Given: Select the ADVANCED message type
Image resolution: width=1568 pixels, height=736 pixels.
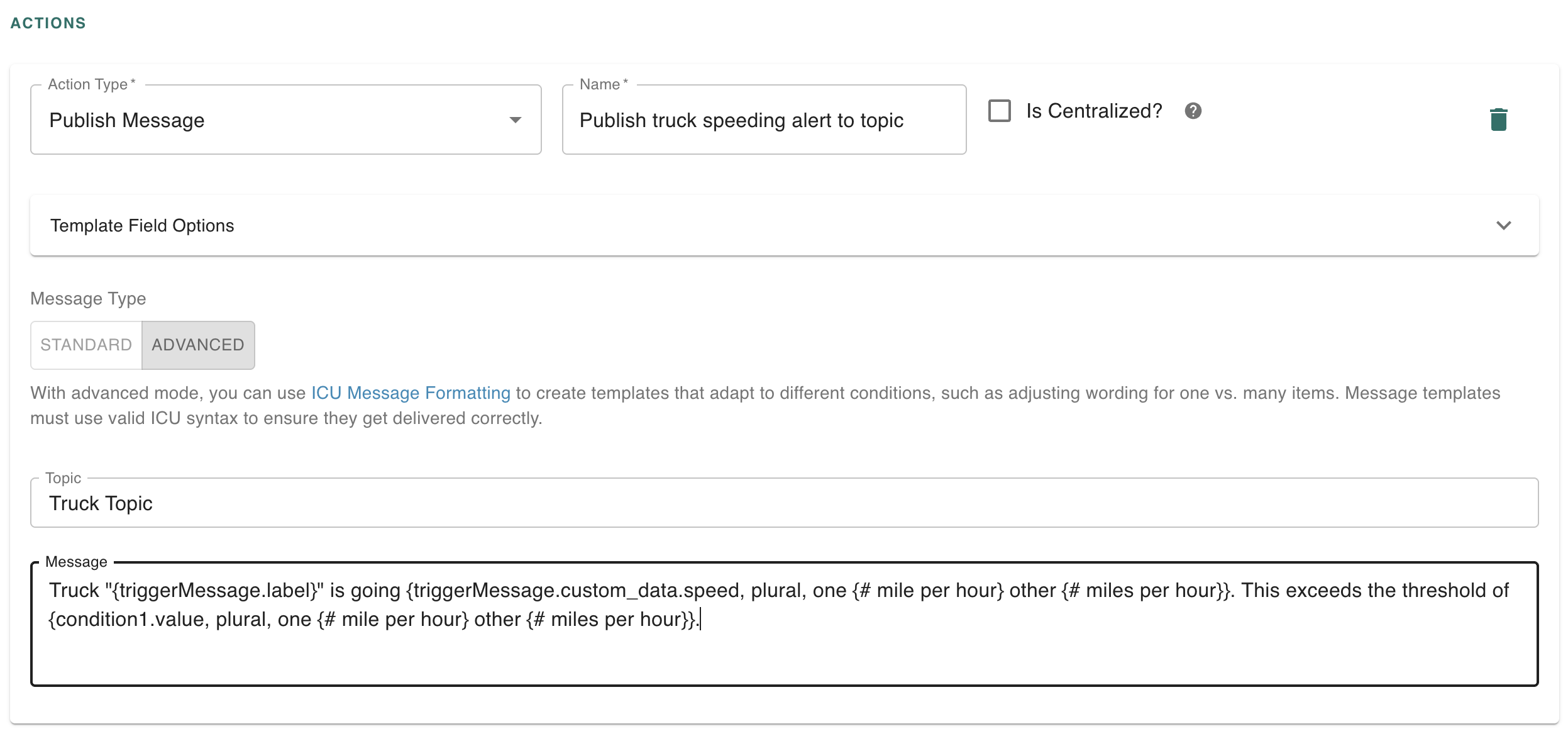Looking at the screenshot, I should click(198, 345).
